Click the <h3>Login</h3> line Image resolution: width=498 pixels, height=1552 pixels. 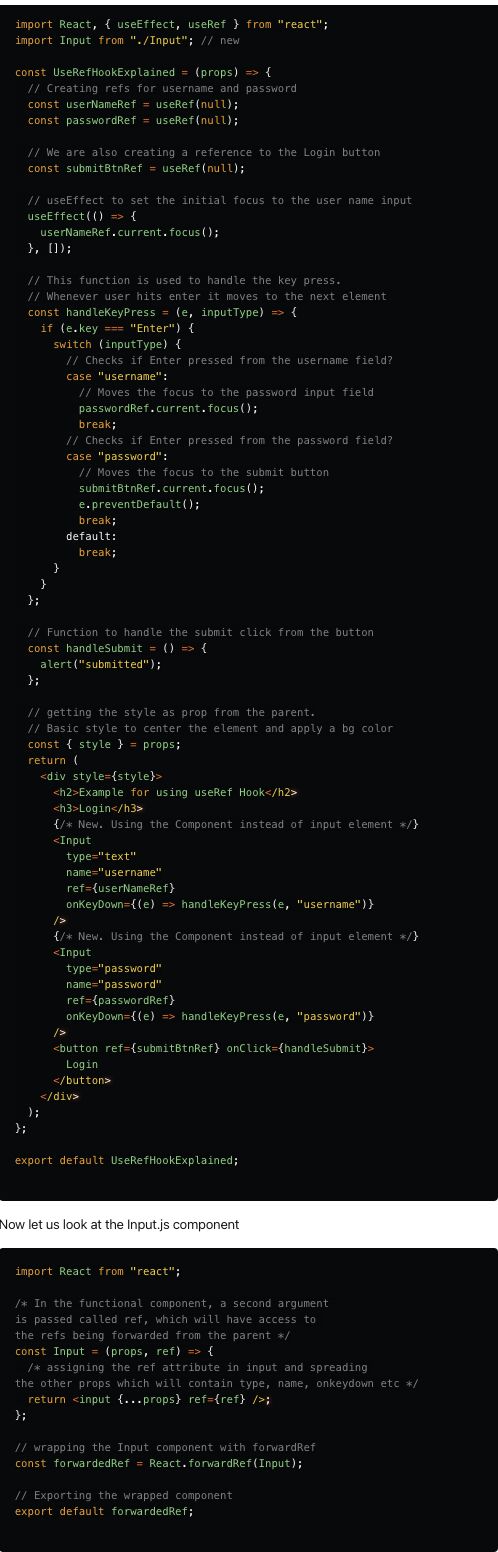click(x=98, y=808)
